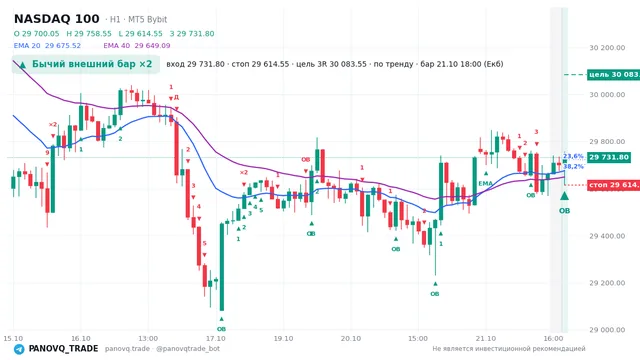This screenshot has width=640, height=360.
Task: Click the 15.10 date label on the time axis
Action: [x=13, y=338]
